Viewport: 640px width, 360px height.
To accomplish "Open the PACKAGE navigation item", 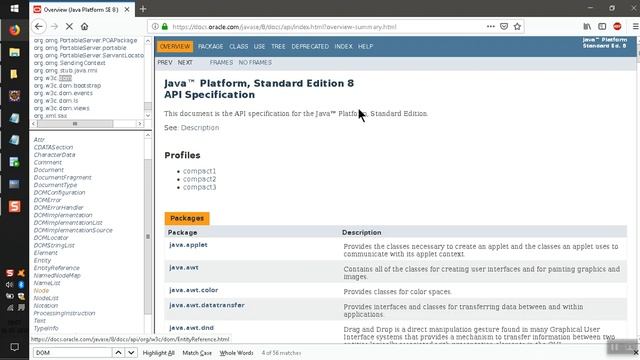I will 211,47.
